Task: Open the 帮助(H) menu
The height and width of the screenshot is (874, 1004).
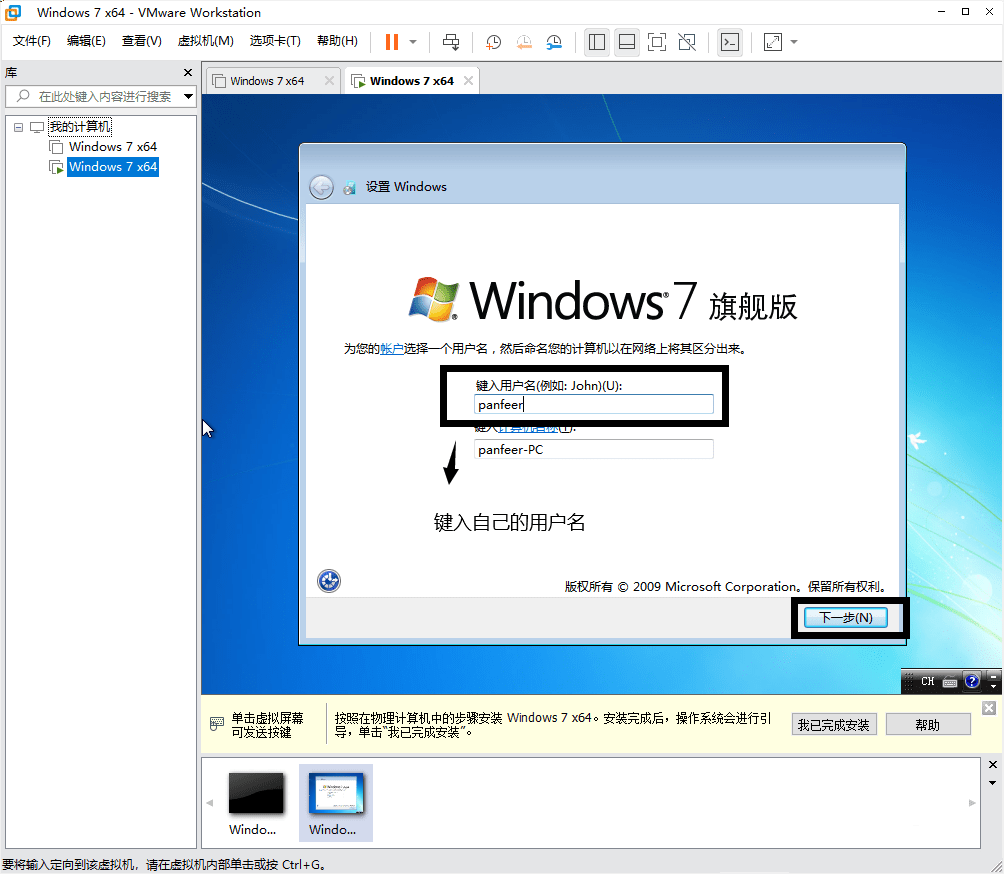Action: (337, 41)
